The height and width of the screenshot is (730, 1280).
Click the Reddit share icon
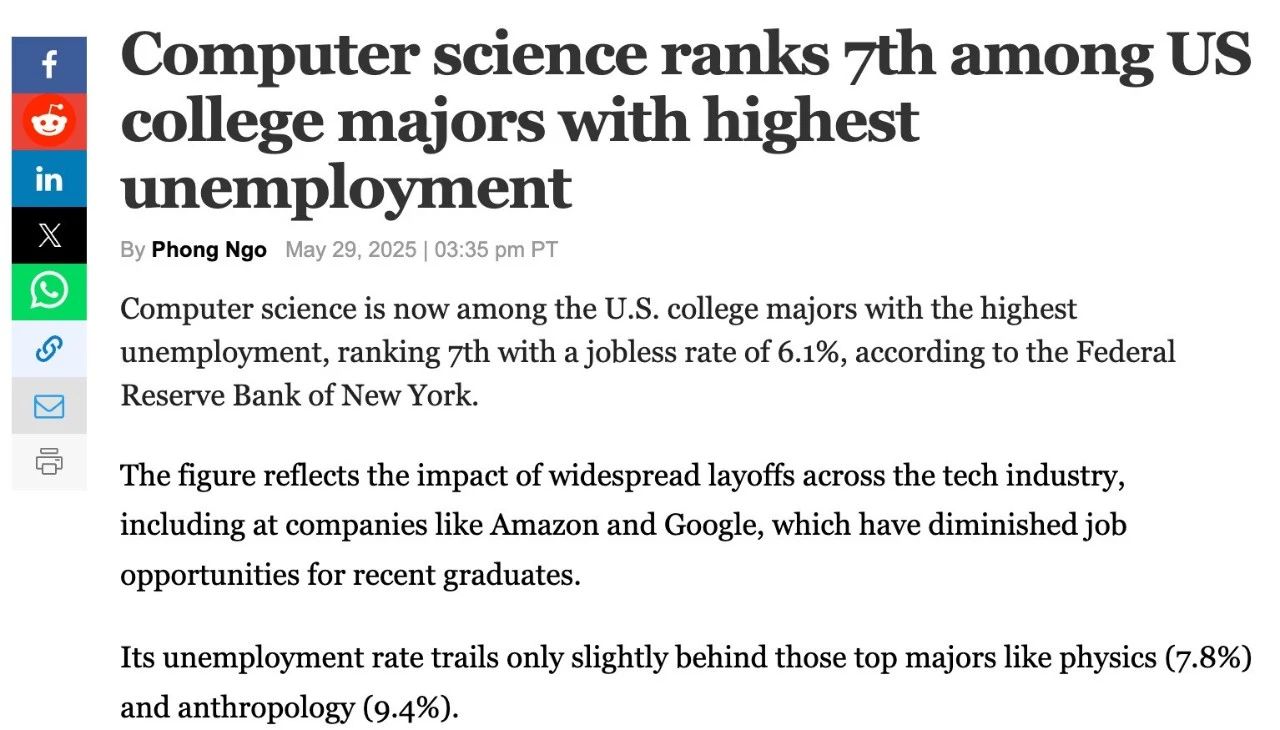tap(49, 122)
